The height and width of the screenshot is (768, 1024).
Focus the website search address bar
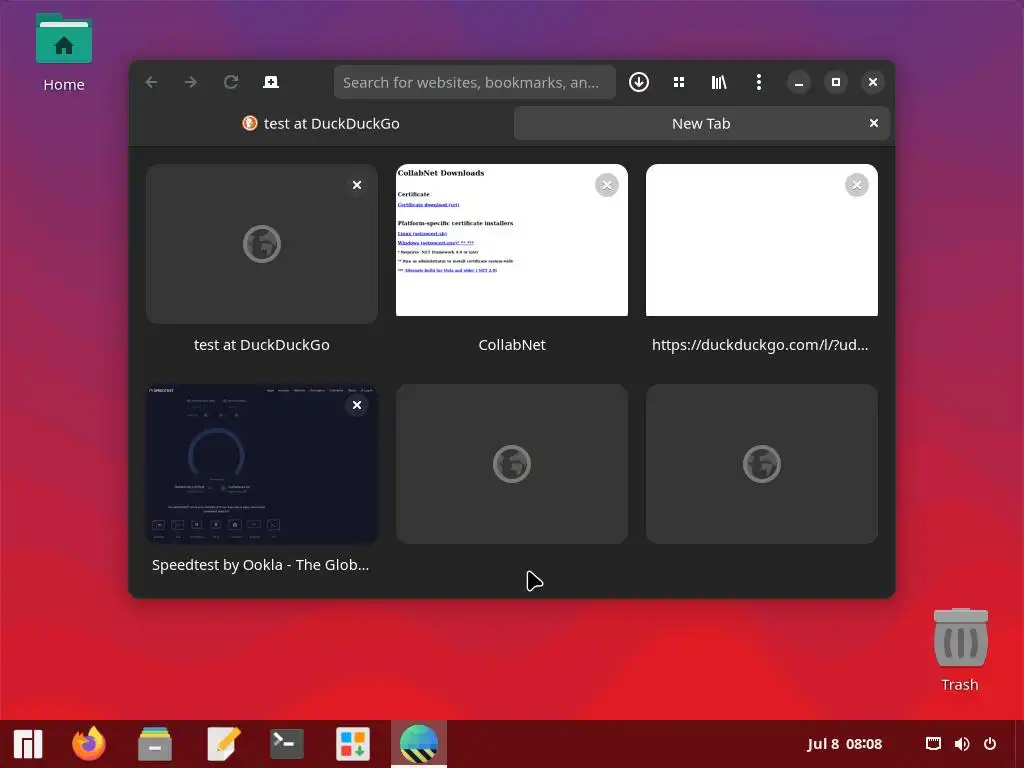pyautogui.click(x=475, y=82)
